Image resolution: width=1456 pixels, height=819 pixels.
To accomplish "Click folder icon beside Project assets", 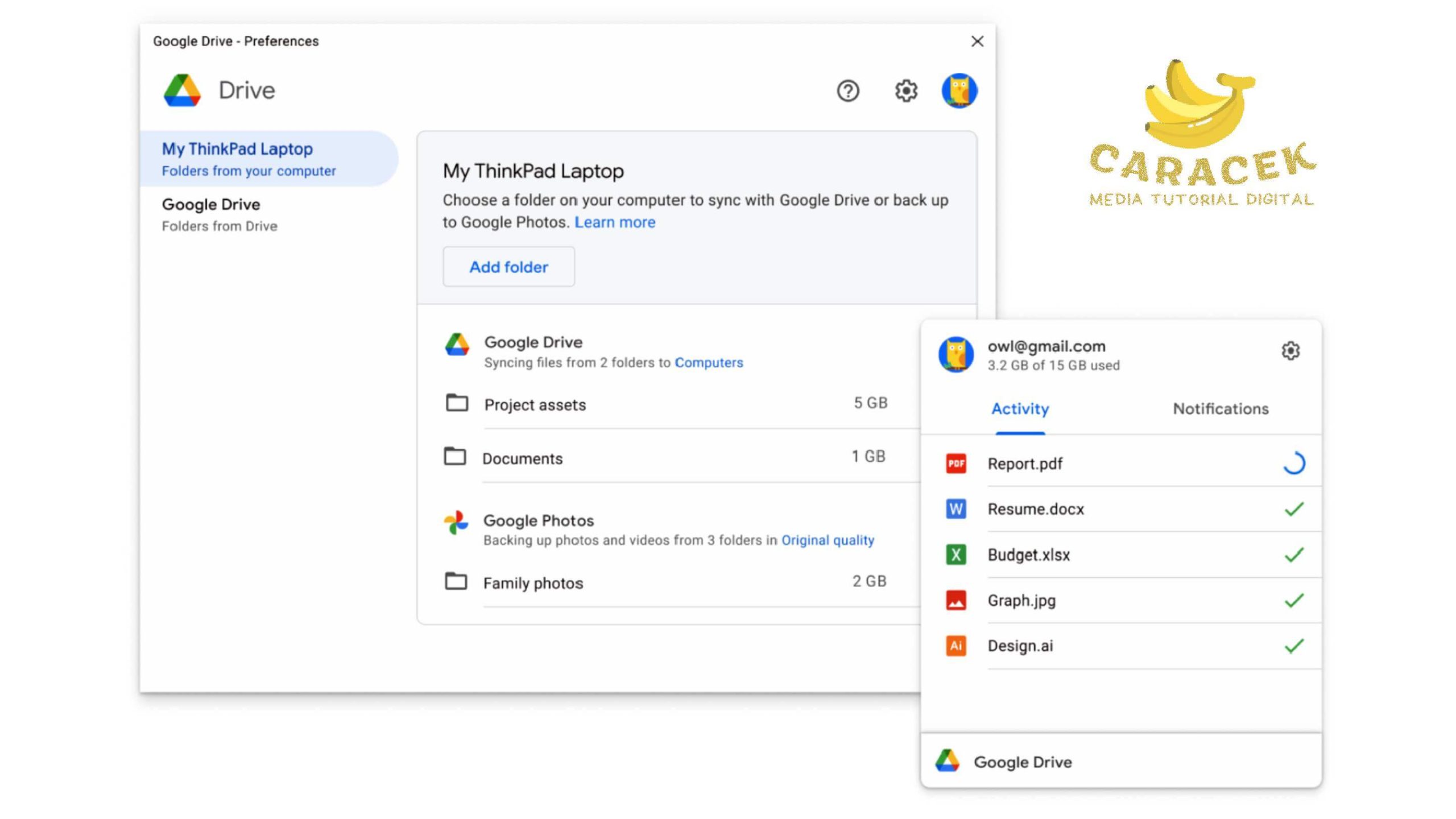I will click(x=457, y=403).
